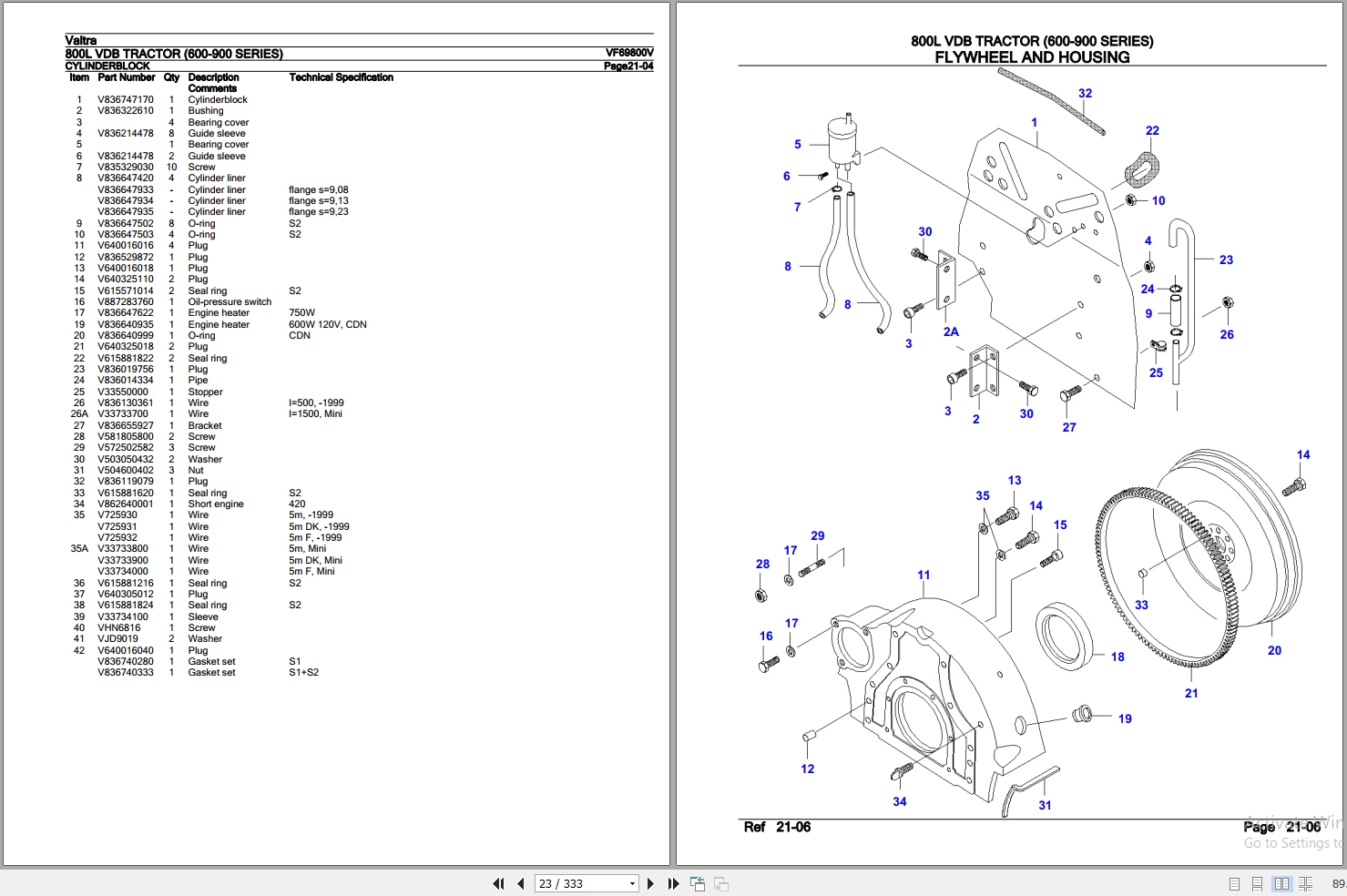Select the go-back navigation history icon
This screenshot has width=1347, height=896.
pyautogui.click(x=698, y=883)
